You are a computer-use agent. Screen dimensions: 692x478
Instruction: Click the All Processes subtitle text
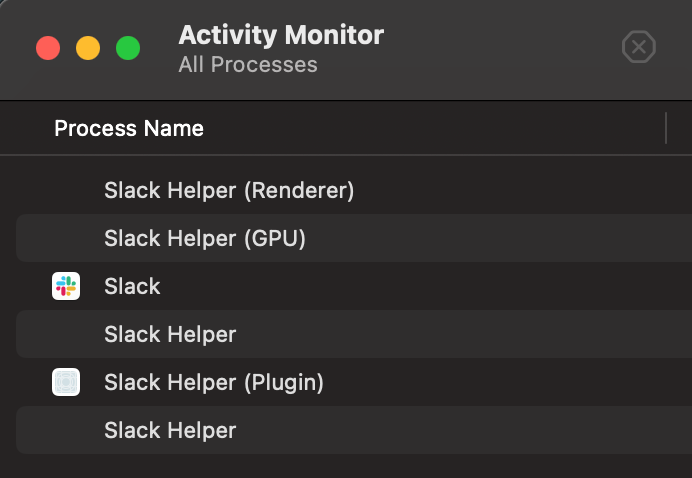tap(248, 65)
